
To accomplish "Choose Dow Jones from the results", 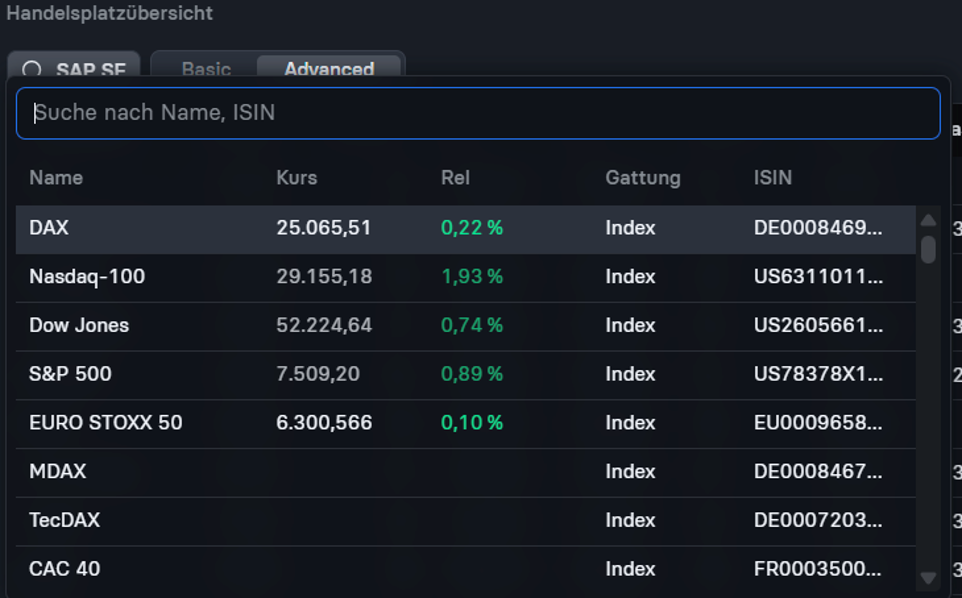I will click(466, 325).
